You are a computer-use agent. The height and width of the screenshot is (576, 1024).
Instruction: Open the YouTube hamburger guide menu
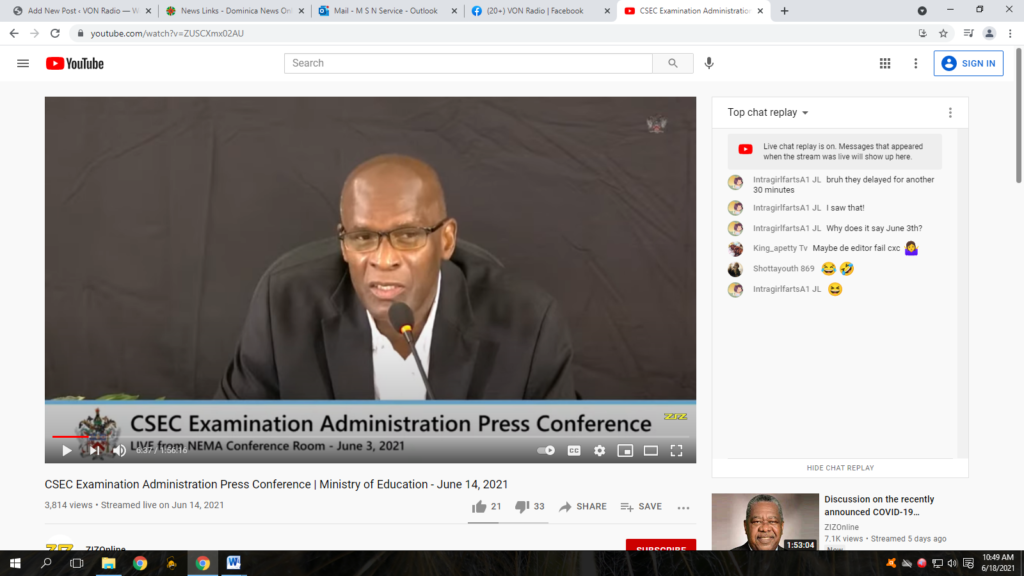click(23, 63)
